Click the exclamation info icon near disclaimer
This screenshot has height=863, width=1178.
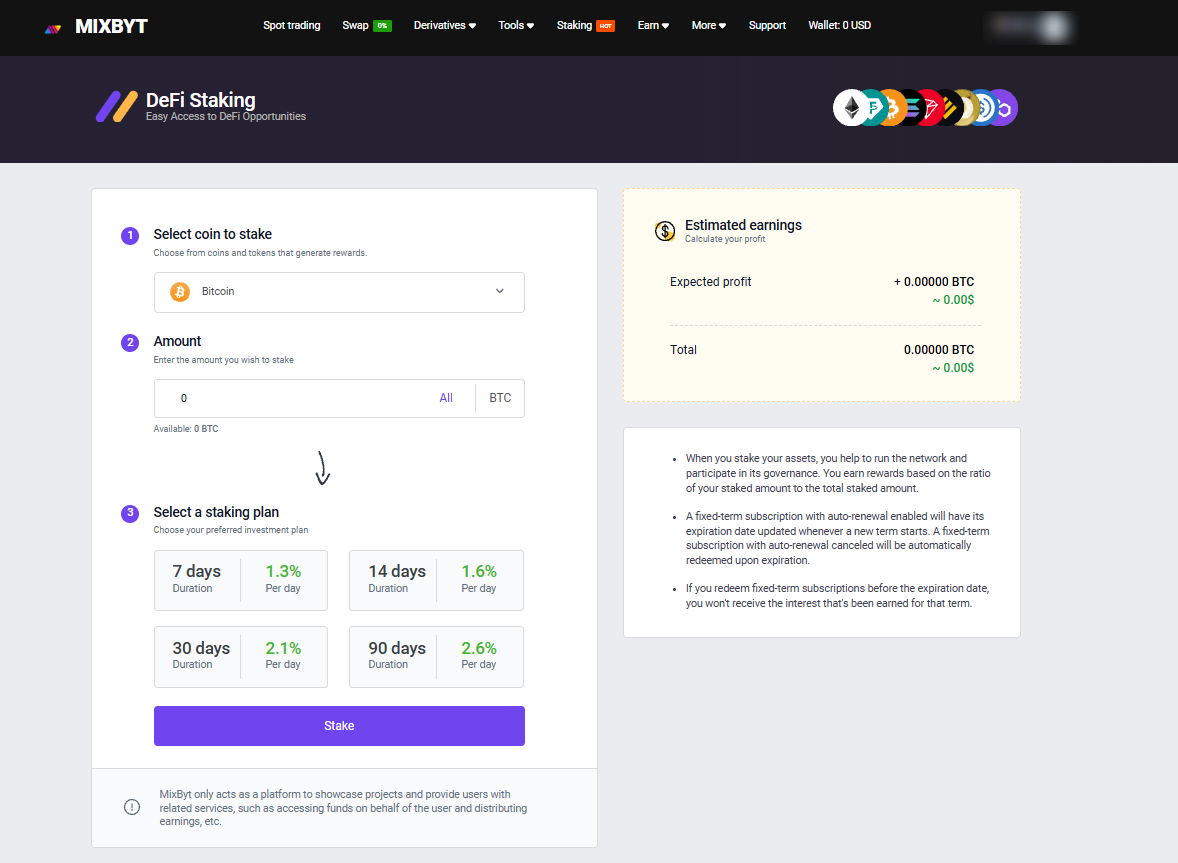pyautogui.click(x=132, y=807)
